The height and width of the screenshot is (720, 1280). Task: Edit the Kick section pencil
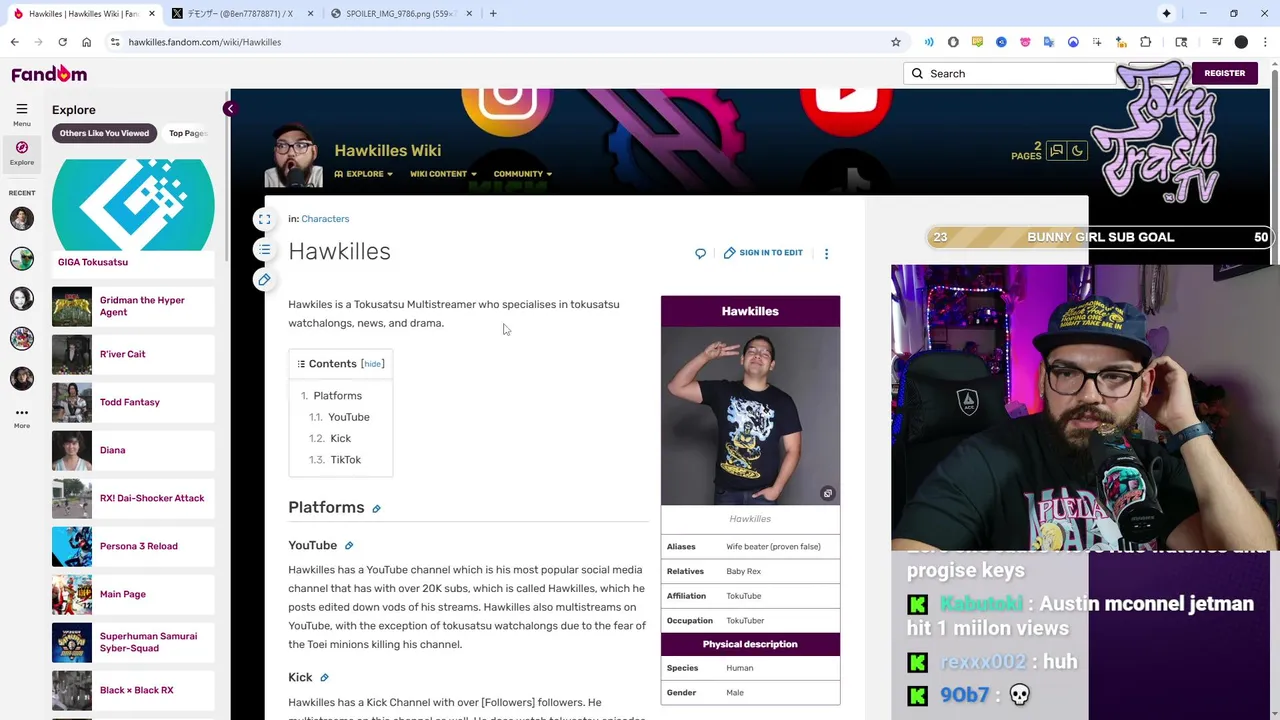(324, 678)
